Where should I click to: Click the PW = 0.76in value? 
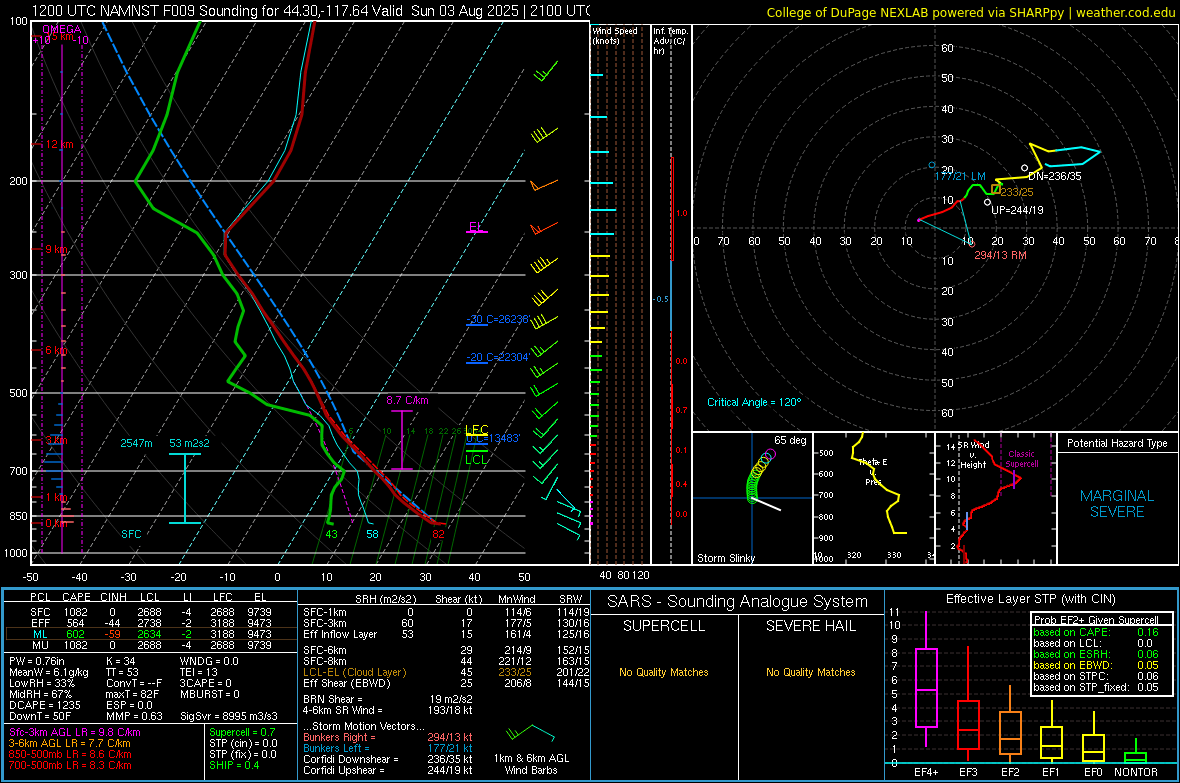pos(37,661)
